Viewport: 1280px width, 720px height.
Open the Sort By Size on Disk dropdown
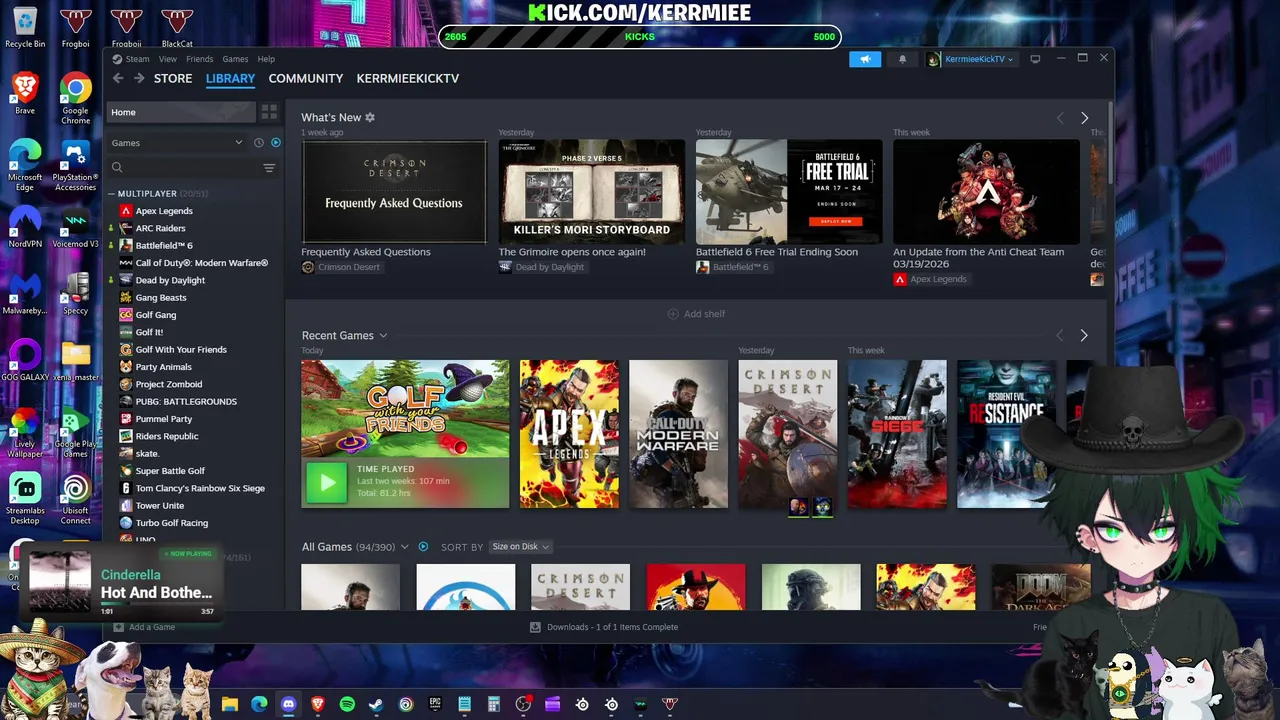coord(520,547)
